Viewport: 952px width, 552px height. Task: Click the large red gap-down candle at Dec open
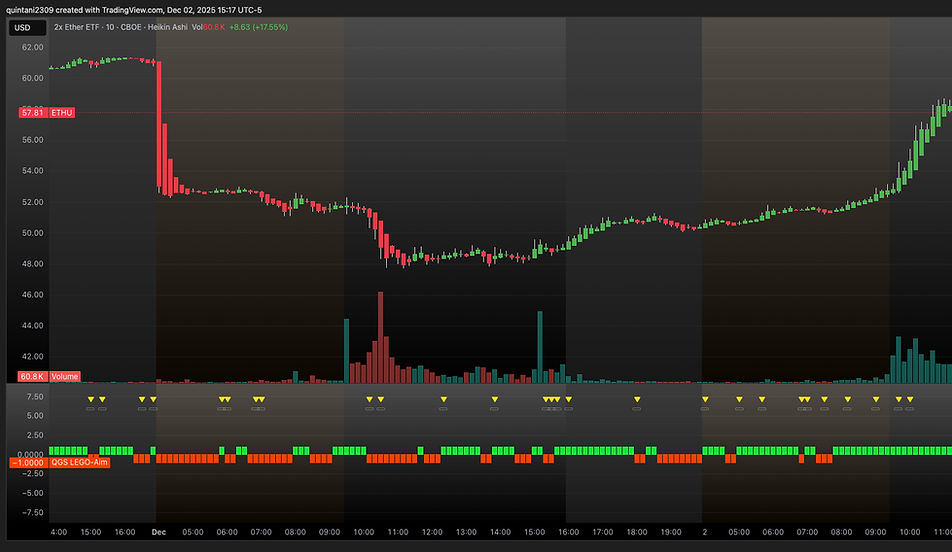pos(159,124)
